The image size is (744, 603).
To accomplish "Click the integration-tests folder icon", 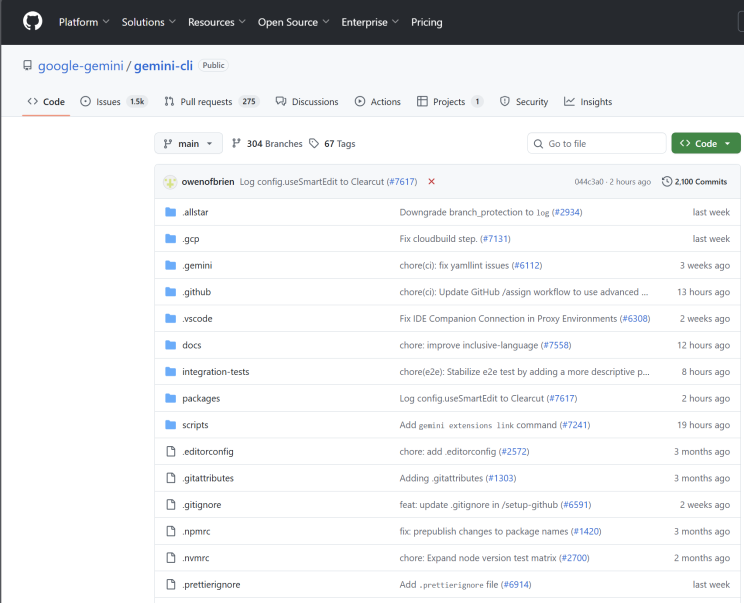I will coord(170,371).
